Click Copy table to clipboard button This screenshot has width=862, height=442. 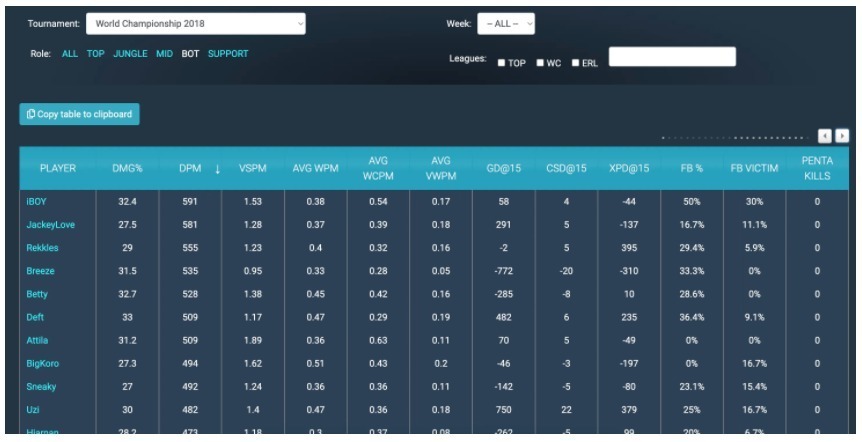[80, 114]
